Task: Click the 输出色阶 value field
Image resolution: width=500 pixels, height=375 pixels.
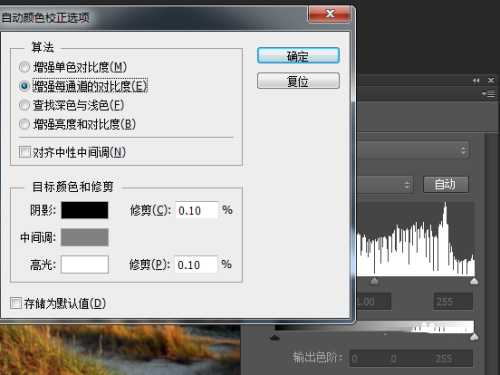Action: click(411, 358)
